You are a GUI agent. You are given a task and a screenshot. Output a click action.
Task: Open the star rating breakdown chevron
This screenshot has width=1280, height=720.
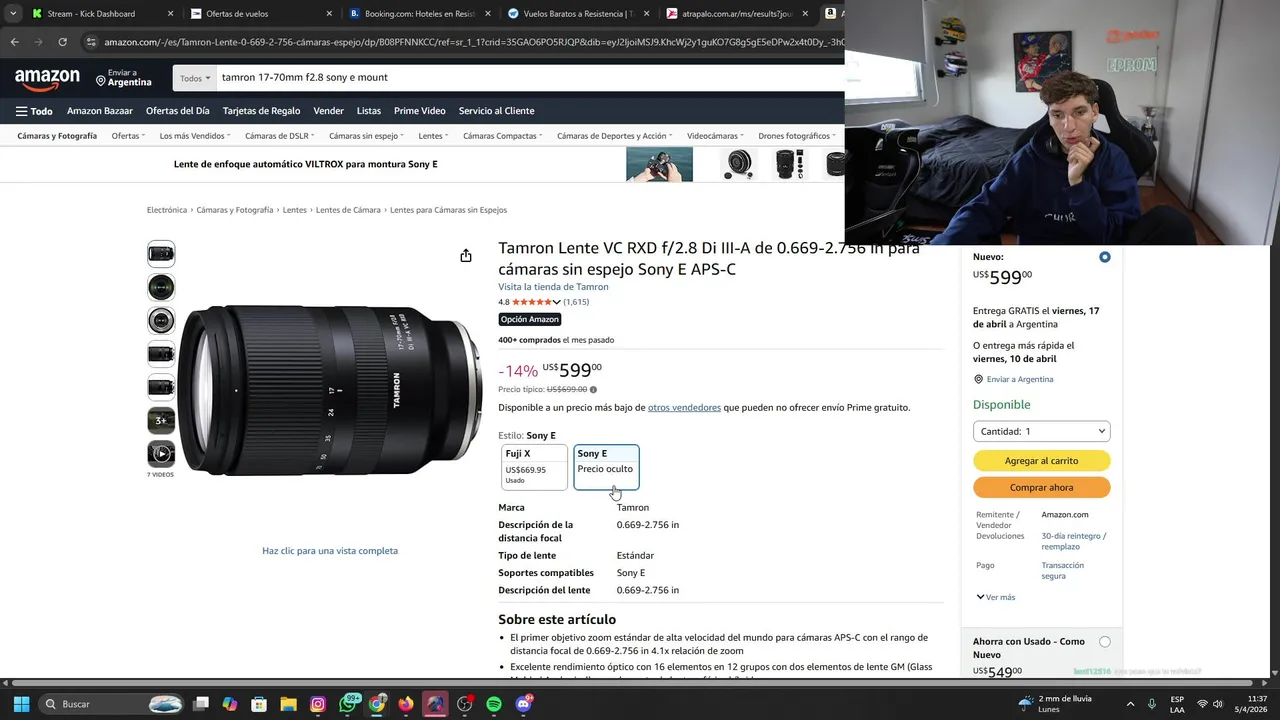click(x=557, y=302)
